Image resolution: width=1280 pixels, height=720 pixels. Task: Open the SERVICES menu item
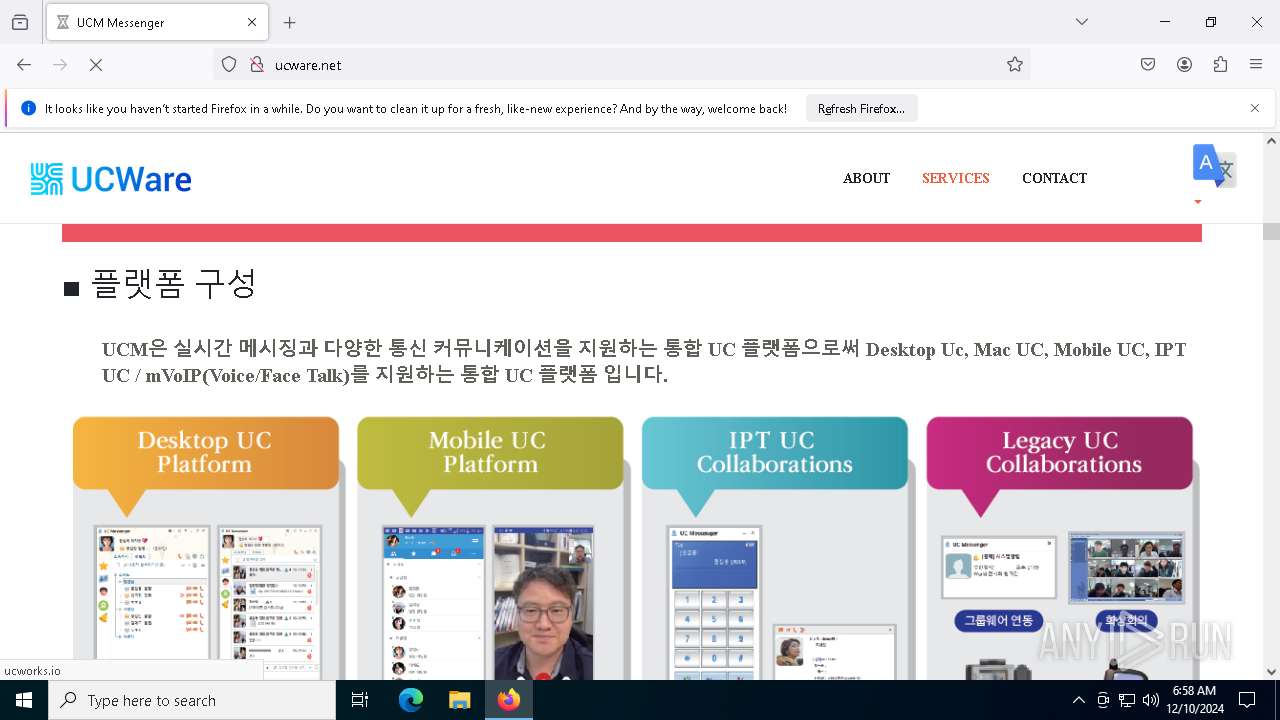pyautogui.click(x=955, y=178)
